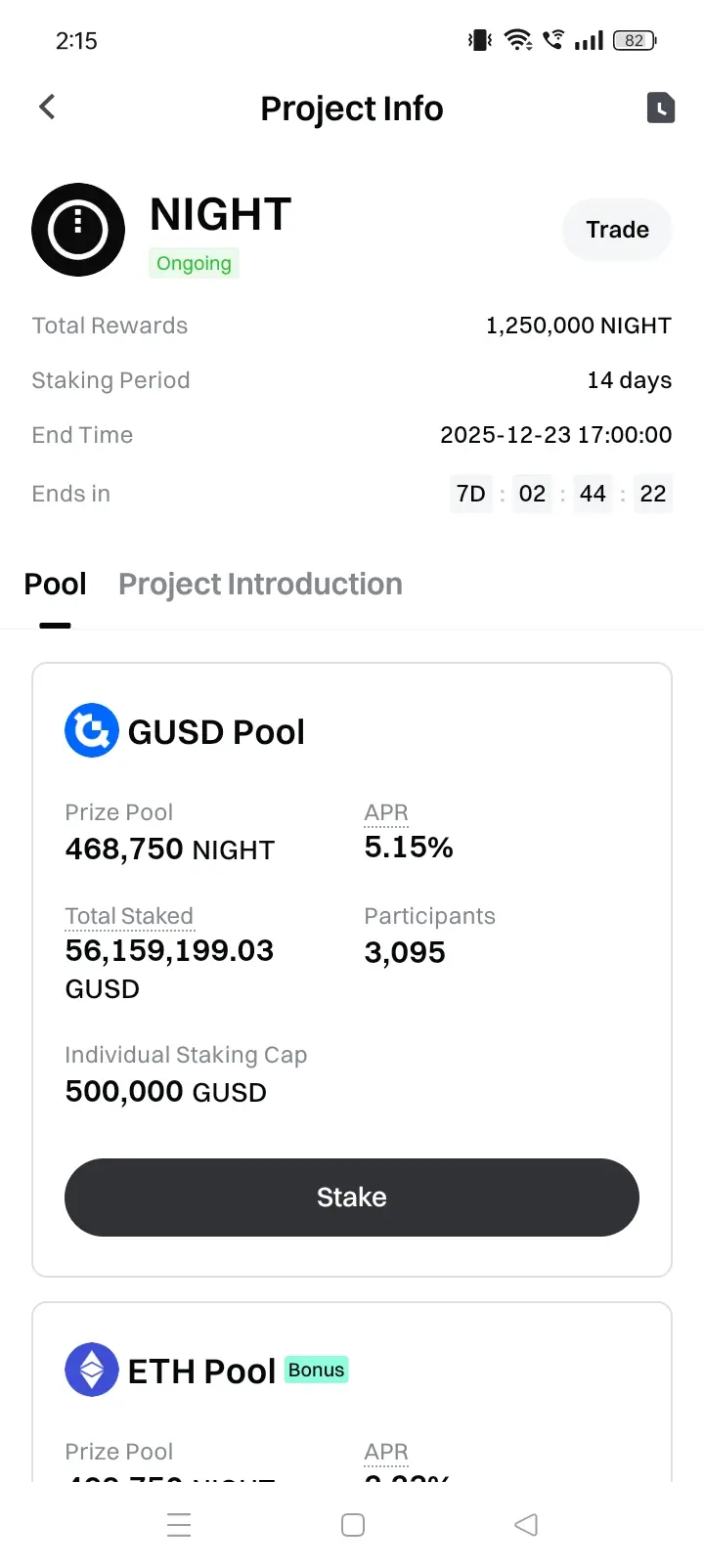704x1568 pixels.
Task: Tap the GUSD Pool coin icon
Action: pyautogui.click(x=91, y=731)
